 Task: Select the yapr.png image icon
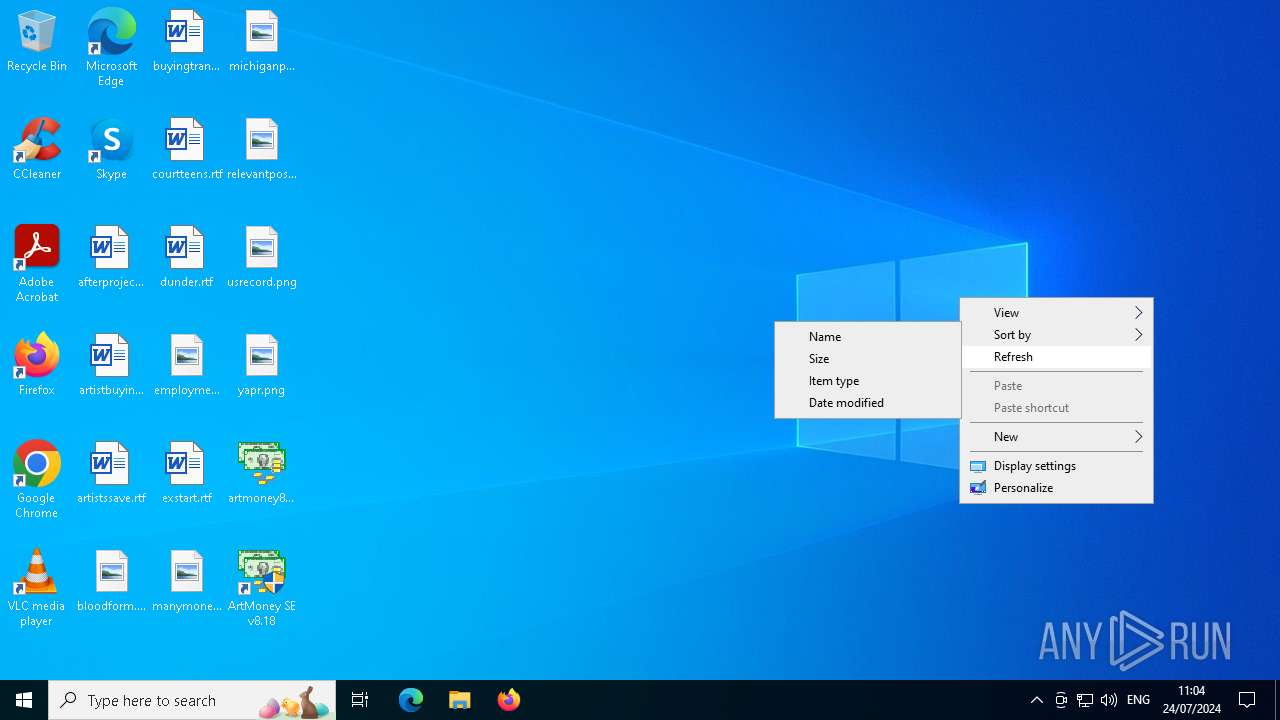pos(261,366)
